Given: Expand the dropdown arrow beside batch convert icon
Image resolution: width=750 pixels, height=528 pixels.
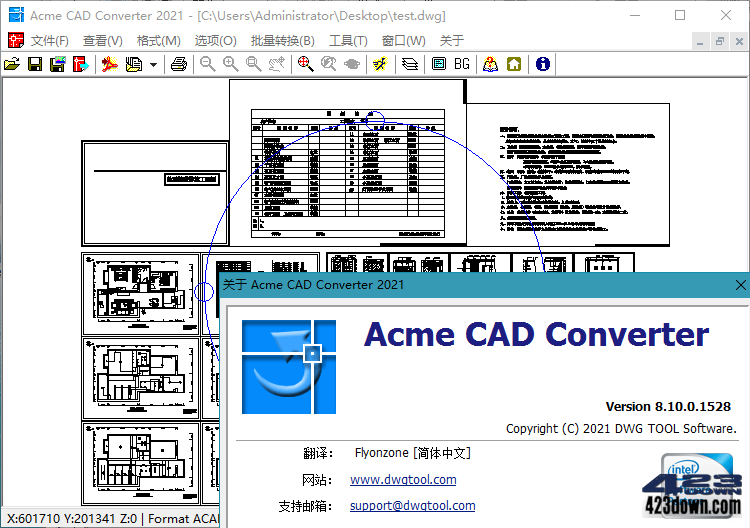Looking at the screenshot, I should (153, 64).
